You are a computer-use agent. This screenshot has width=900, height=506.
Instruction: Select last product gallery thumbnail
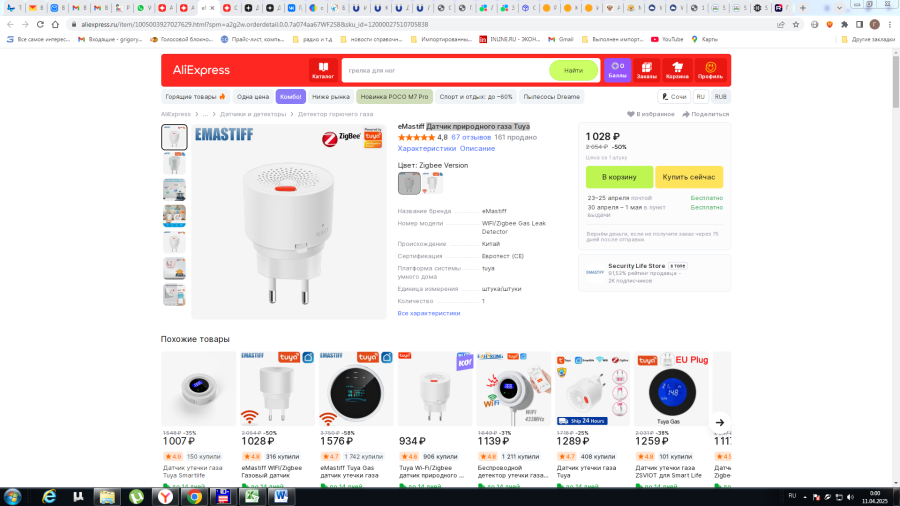(x=174, y=295)
